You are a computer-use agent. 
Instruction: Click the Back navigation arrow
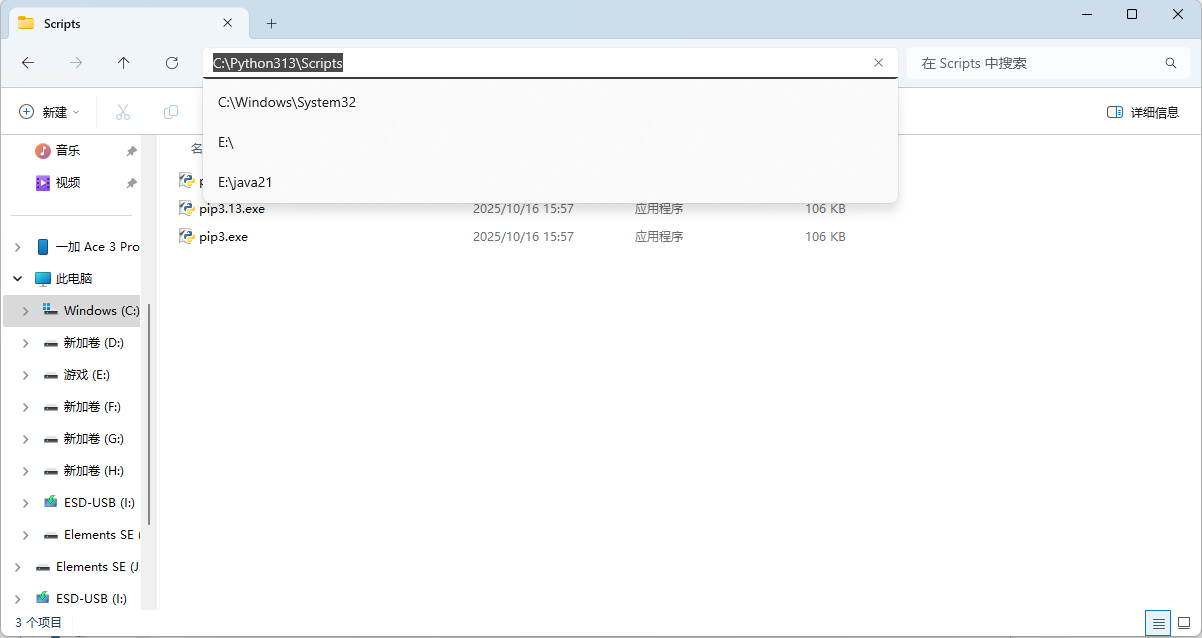coord(28,63)
